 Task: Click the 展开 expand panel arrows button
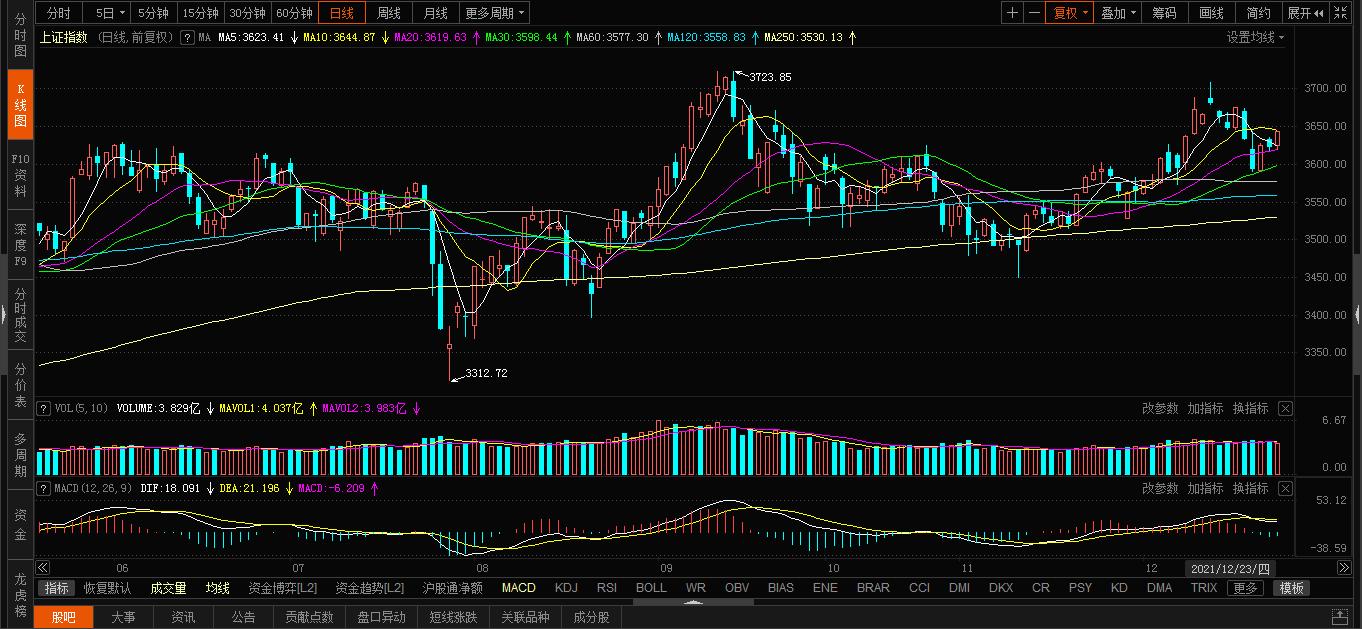click(1306, 13)
